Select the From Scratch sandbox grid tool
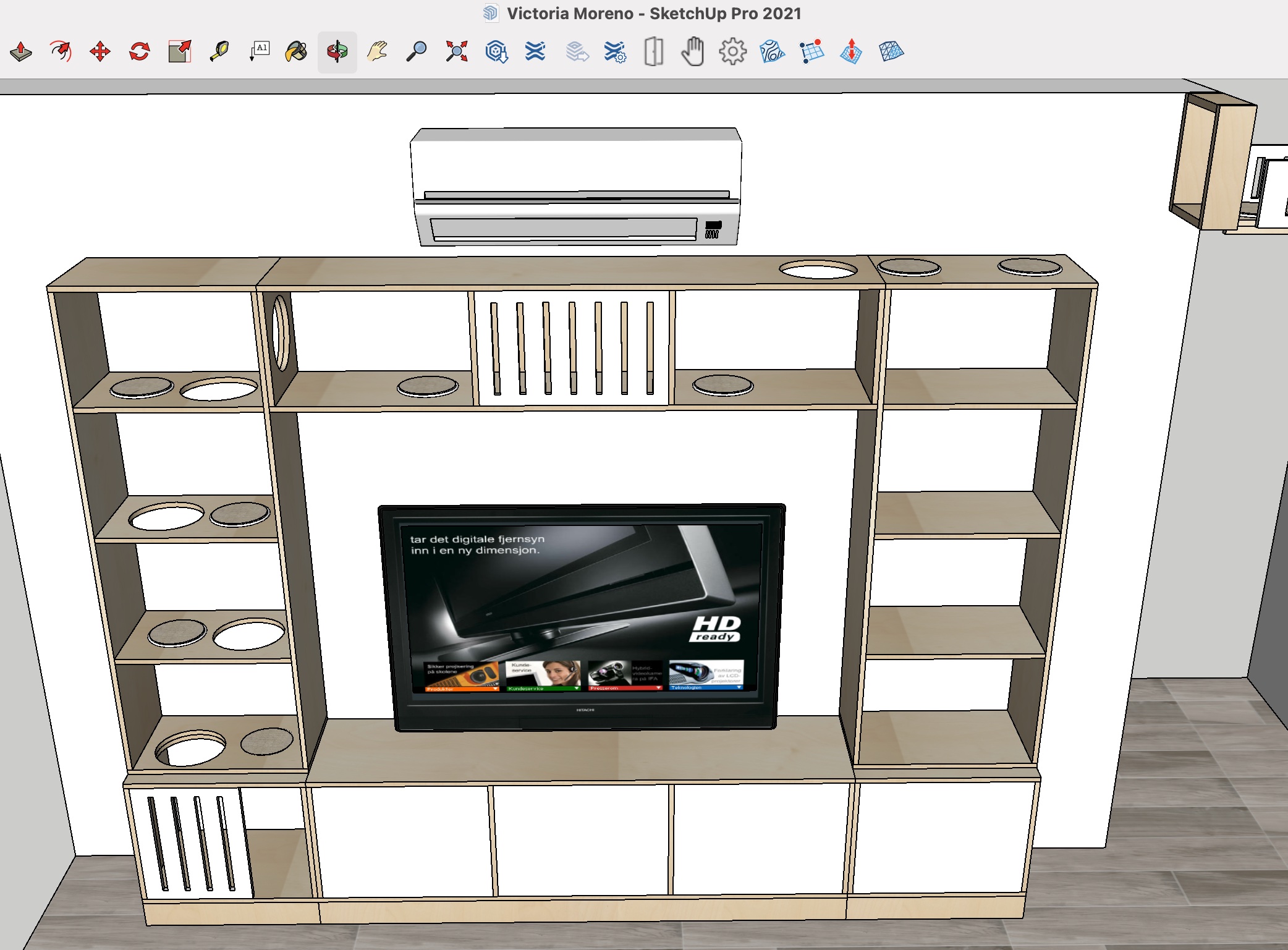1288x950 pixels. 811,52
